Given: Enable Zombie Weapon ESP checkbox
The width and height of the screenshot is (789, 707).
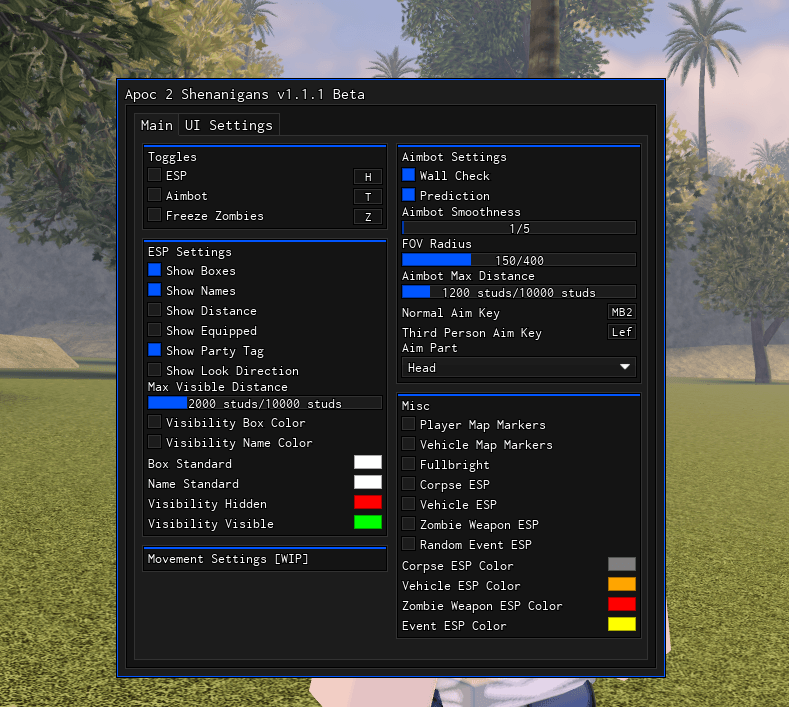Looking at the screenshot, I should (x=409, y=524).
